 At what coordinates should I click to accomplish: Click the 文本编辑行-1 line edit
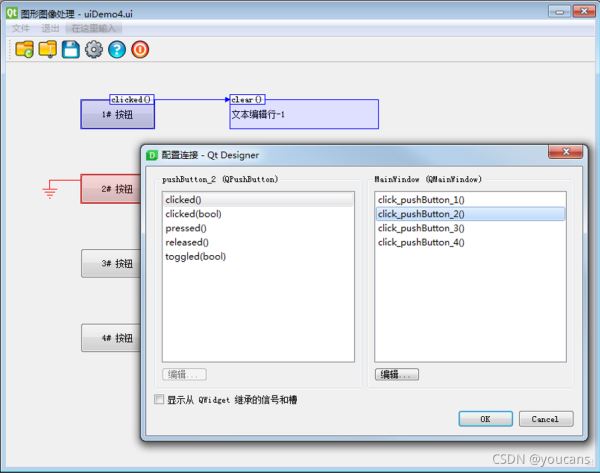coord(304,114)
